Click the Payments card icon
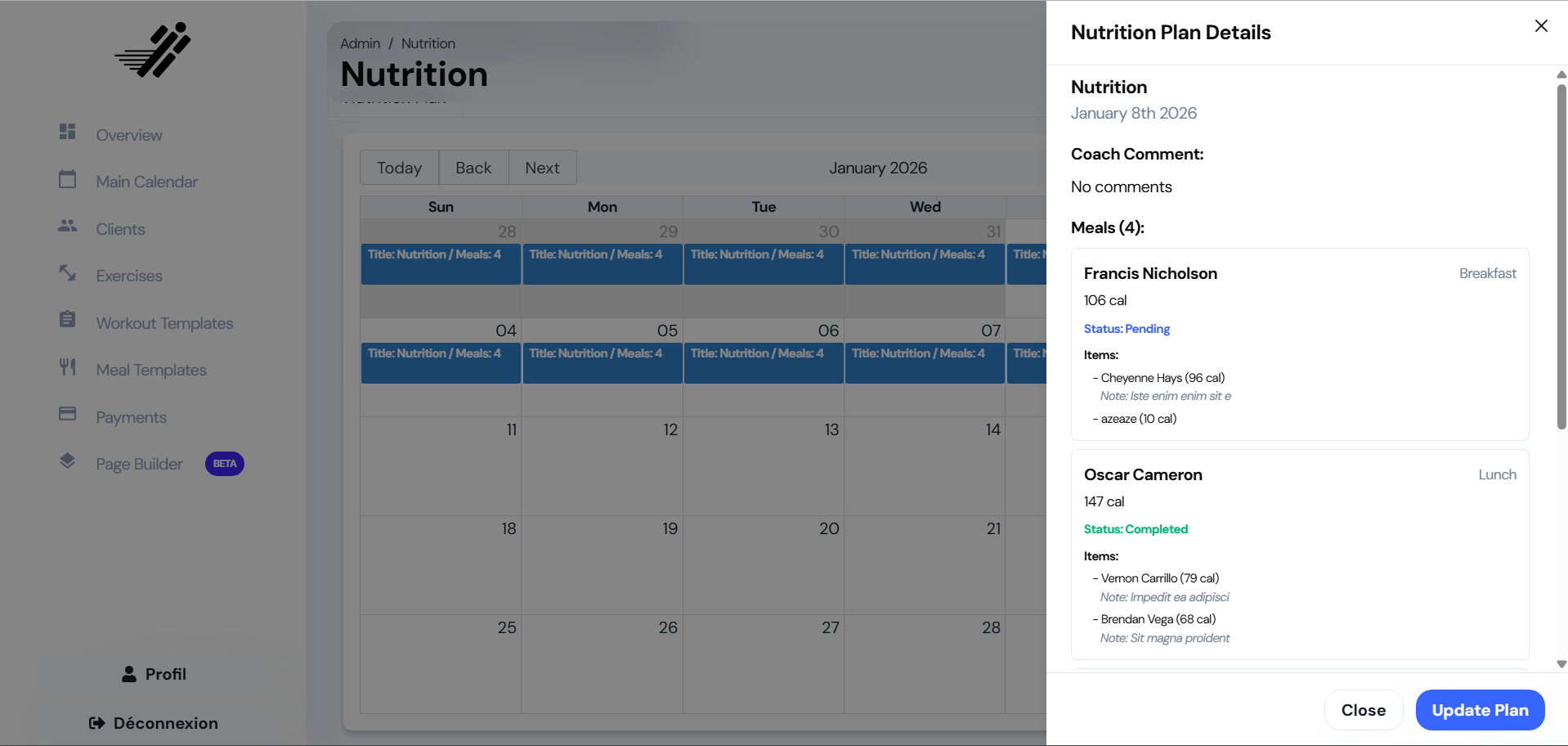The height and width of the screenshot is (746, 1568). [67, 414]
